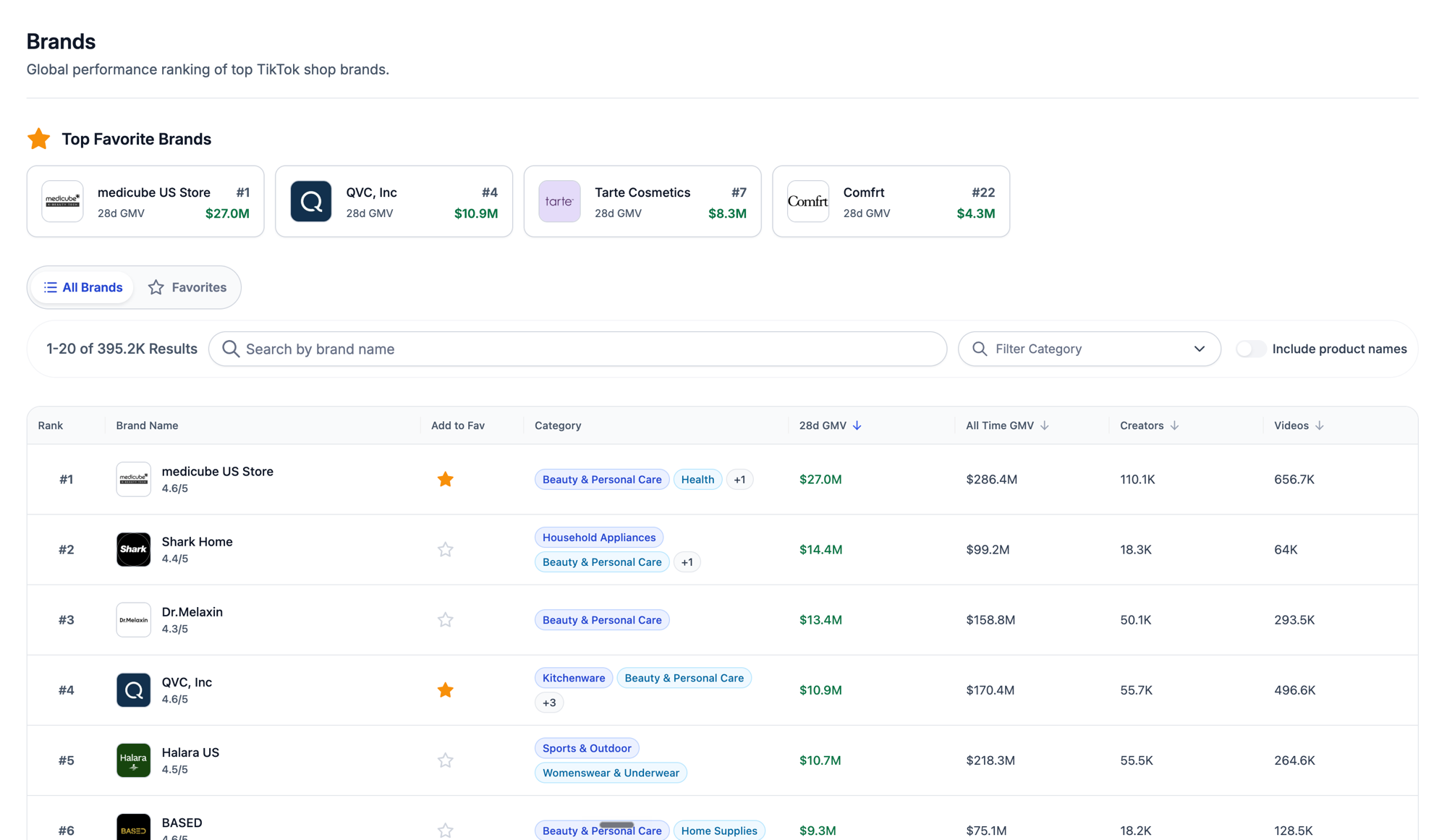Image resolution: width=1447 pixels, height=840 pixels.
Task: Click the Comfrt logo in favorite card
Action: [x=808, y=201]
